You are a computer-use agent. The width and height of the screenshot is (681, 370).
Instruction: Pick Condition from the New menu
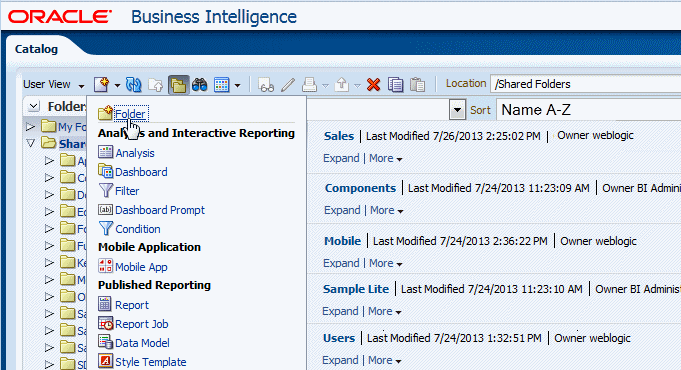138,229
